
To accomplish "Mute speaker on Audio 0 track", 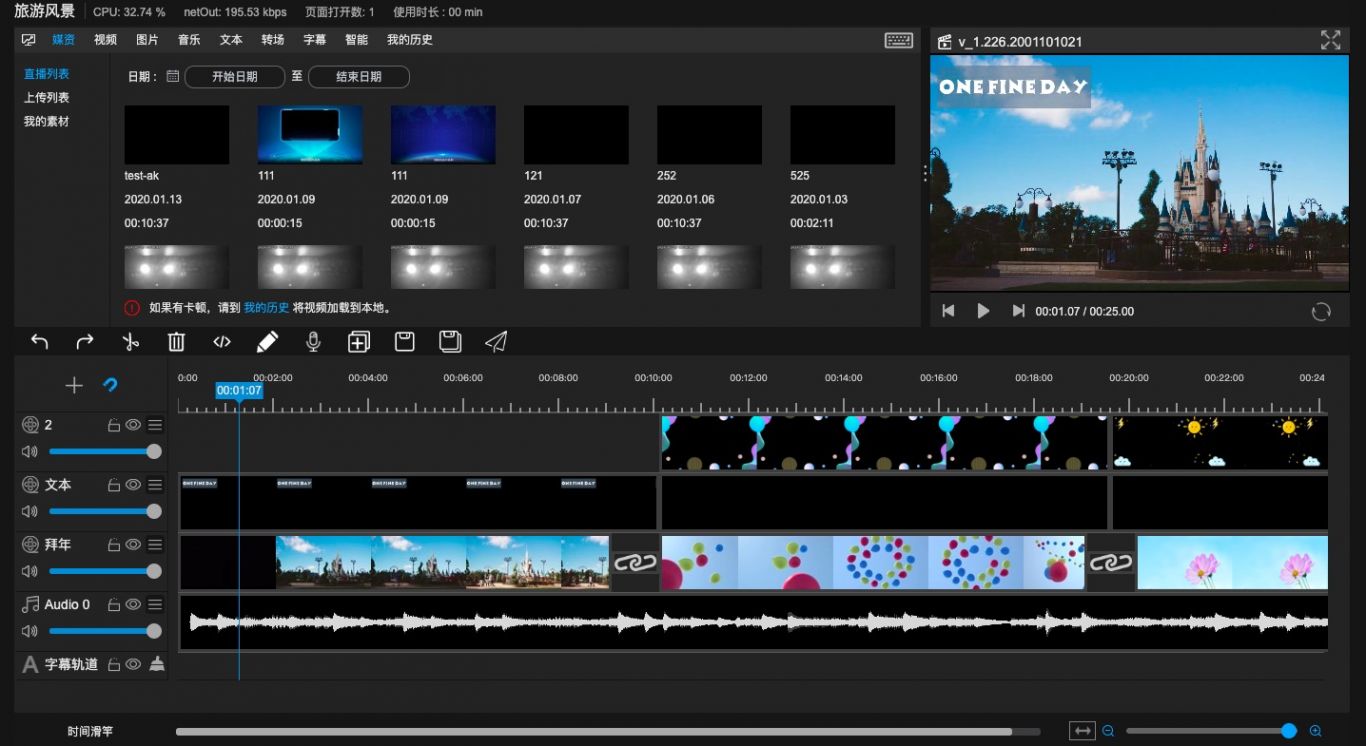I will click(30, 632).
